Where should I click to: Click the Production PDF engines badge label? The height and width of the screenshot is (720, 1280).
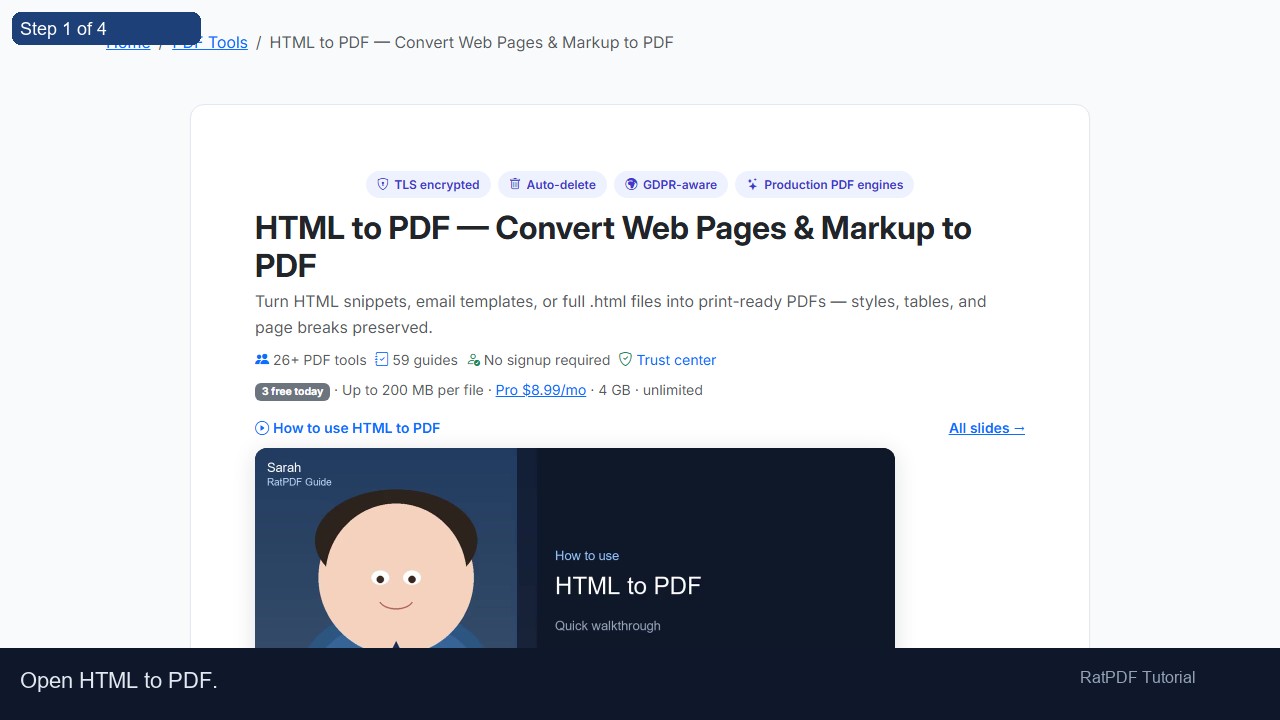(834, 185)
